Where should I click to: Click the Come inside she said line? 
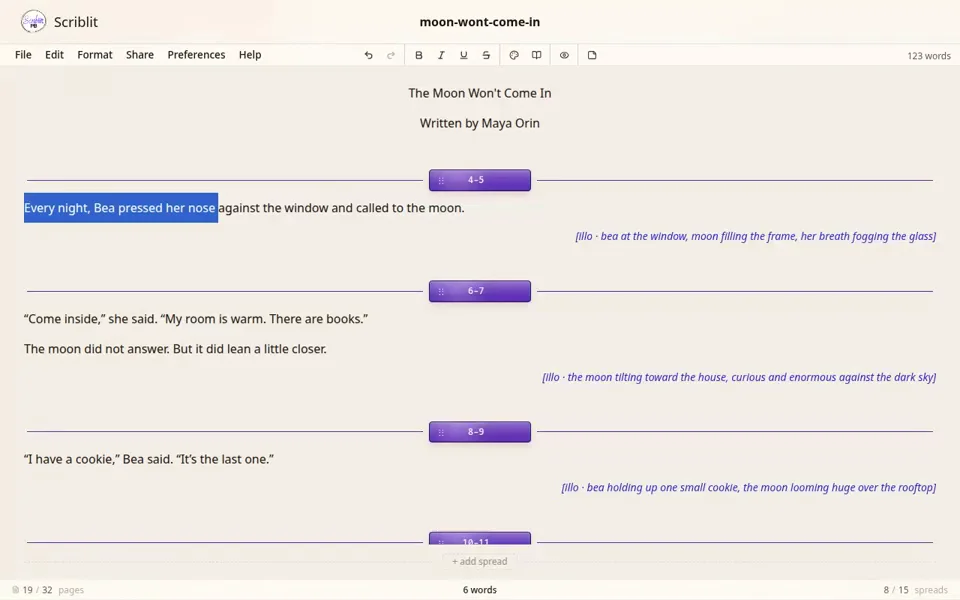click(x=196, y=319)
